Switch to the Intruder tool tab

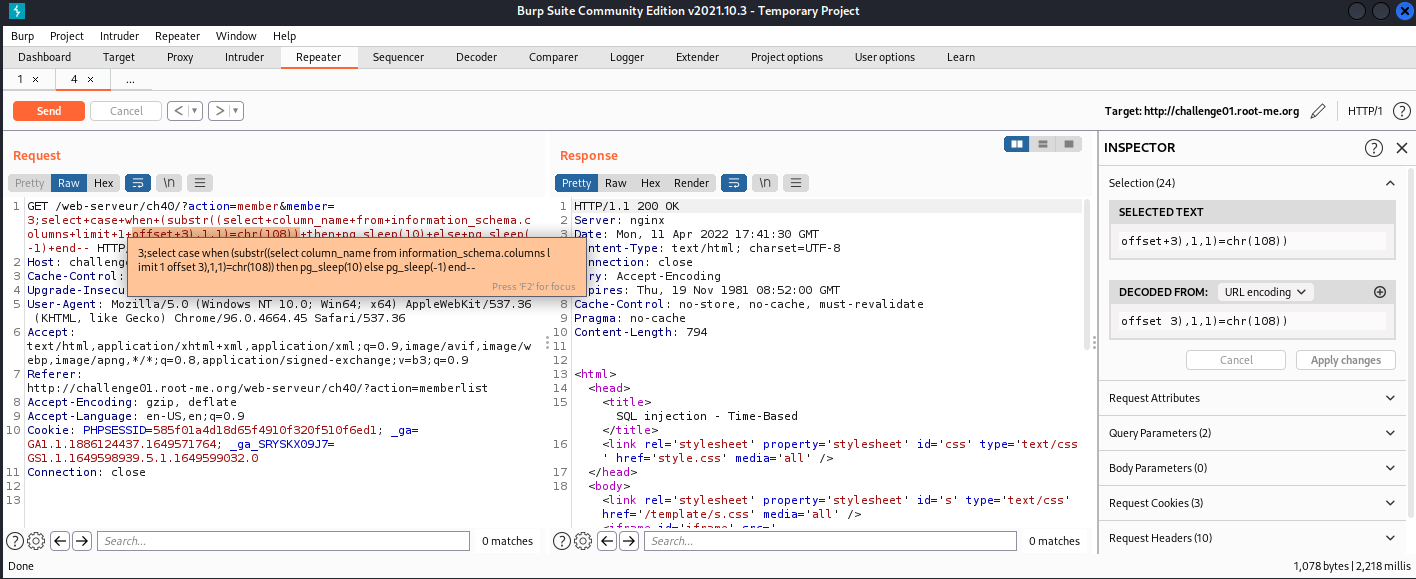coord(244,57)
